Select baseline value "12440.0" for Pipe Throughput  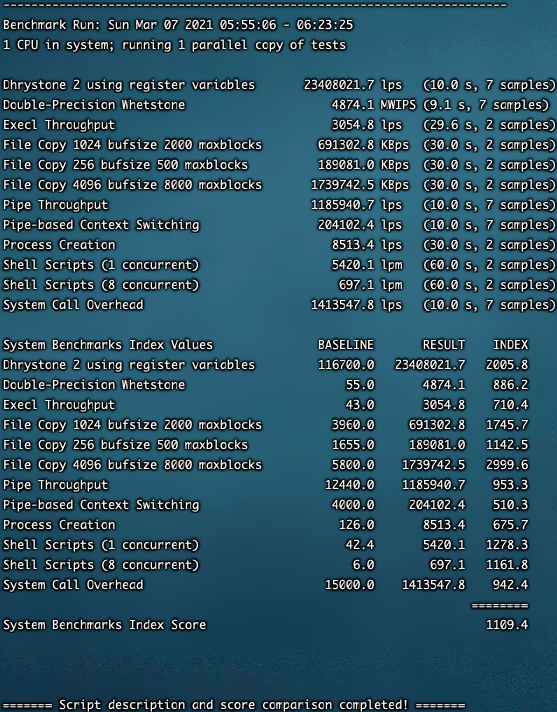[x=349, y=485]
